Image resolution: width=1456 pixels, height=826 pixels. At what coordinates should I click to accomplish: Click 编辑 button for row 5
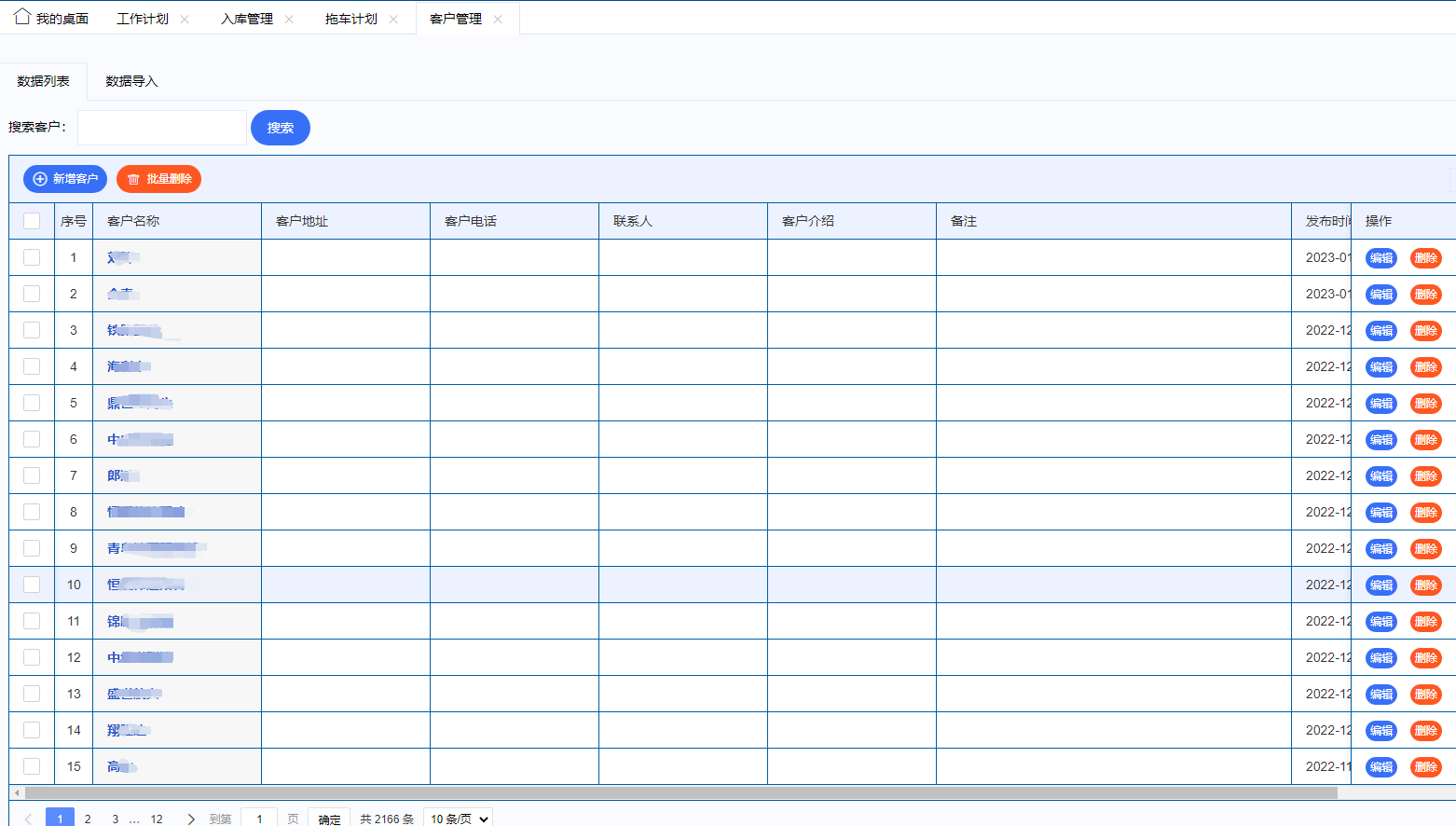1380,404
